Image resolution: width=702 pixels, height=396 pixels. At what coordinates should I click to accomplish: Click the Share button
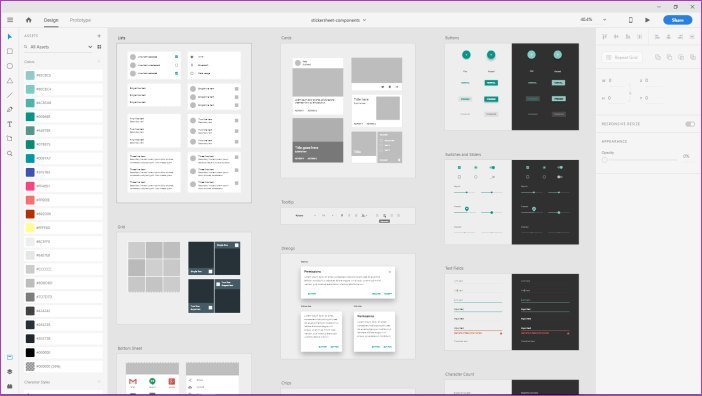click(677, 20)
